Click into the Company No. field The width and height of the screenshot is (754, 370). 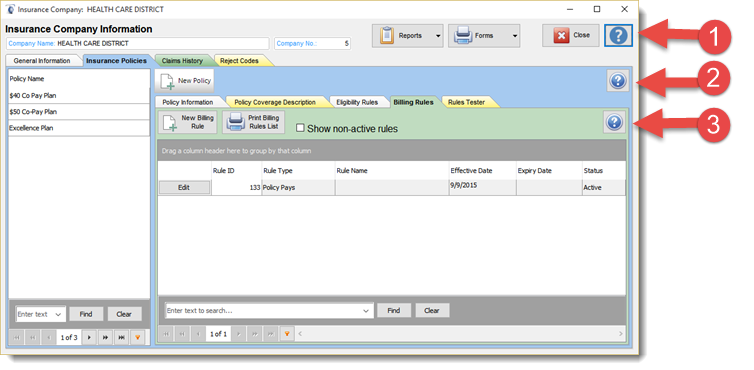pyautogui.click(x=313, y=43)
